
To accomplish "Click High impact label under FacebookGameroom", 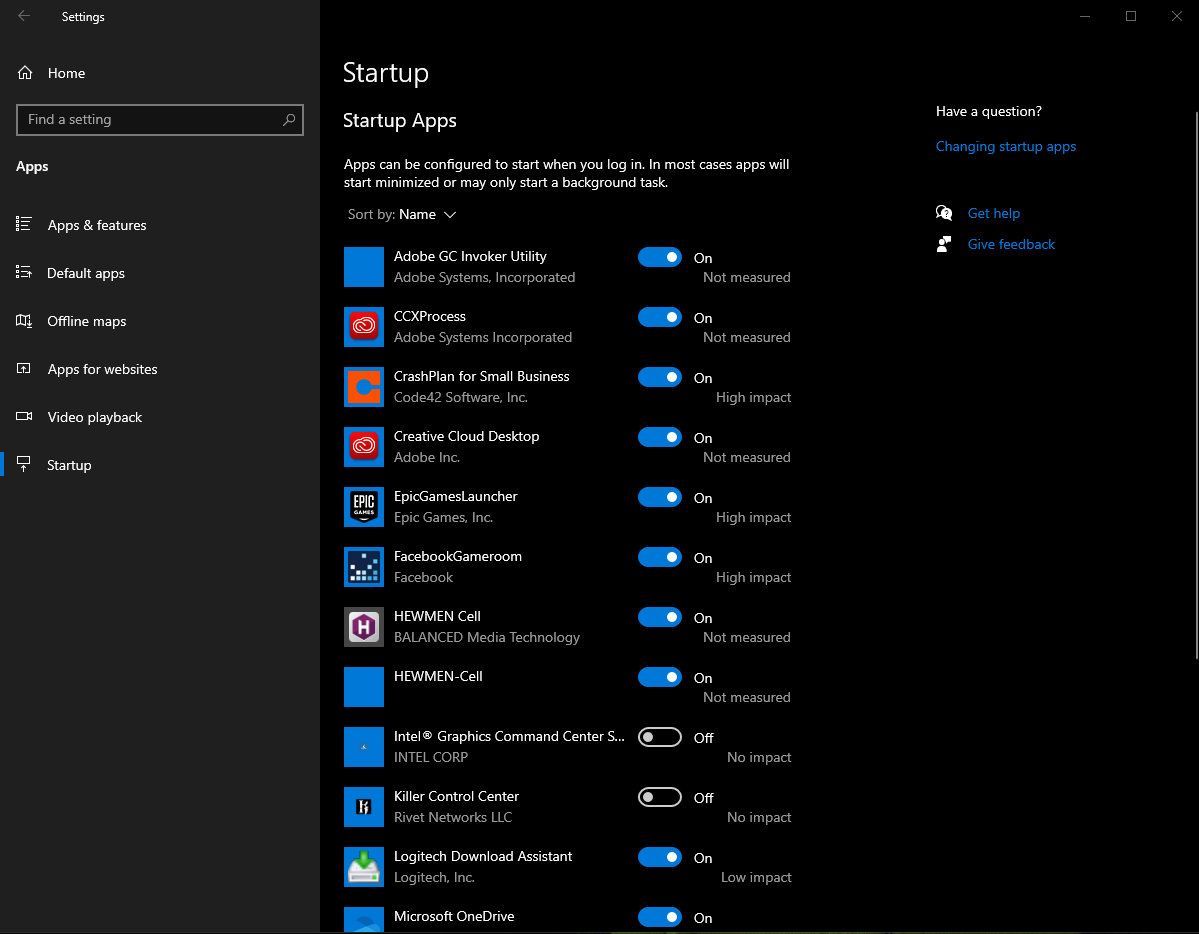I will coord(753,578).
